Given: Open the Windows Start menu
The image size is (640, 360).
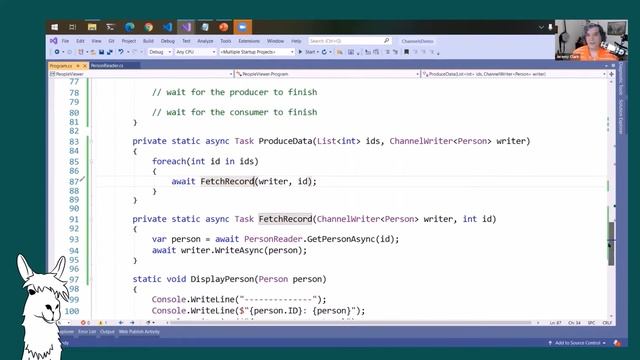Looking at the screenshot, I should coord(54,27).
